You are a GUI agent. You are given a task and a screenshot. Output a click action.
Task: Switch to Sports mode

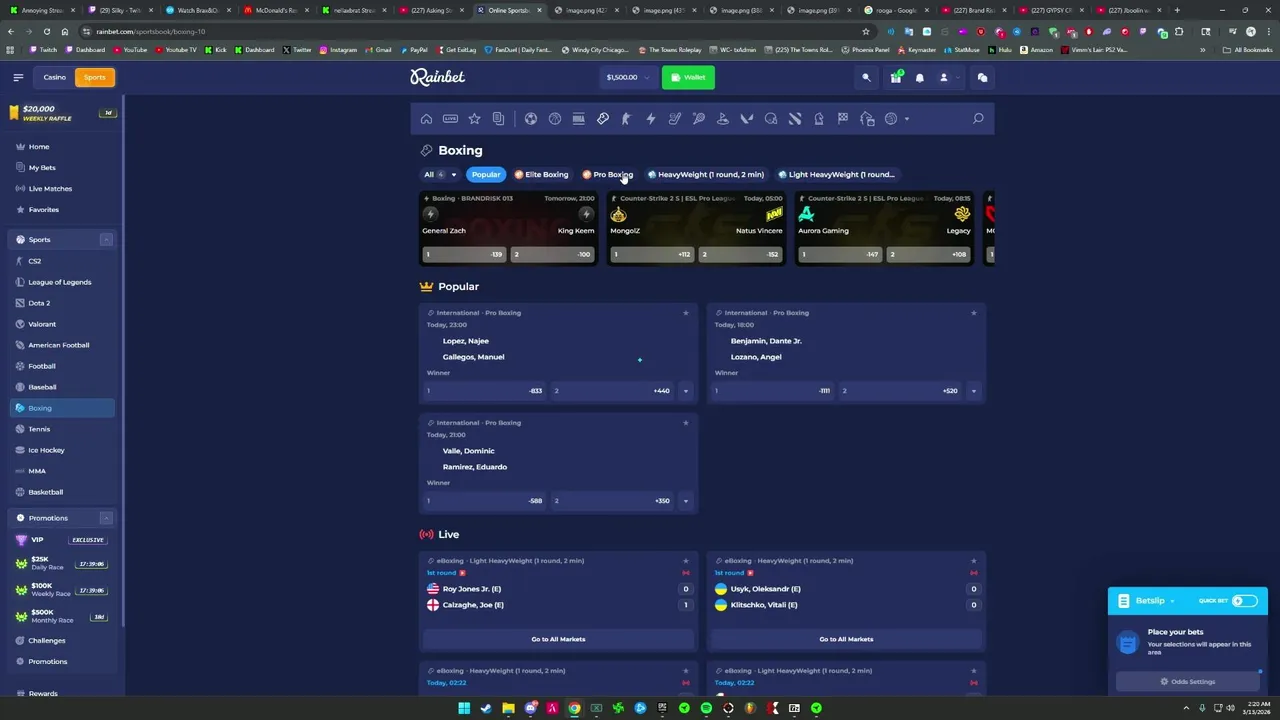pos(95,77)
